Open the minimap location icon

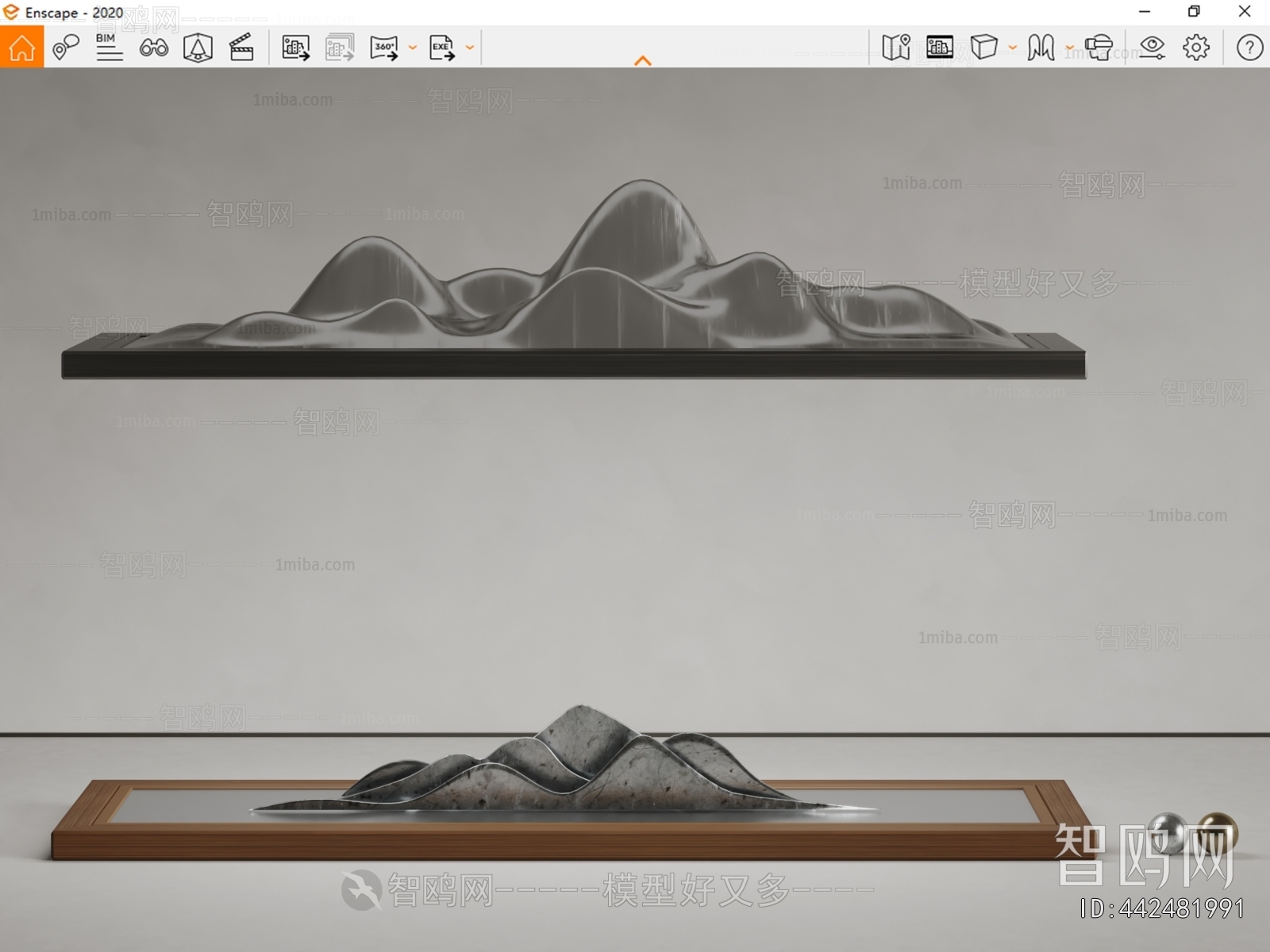[x=896, y=48]
